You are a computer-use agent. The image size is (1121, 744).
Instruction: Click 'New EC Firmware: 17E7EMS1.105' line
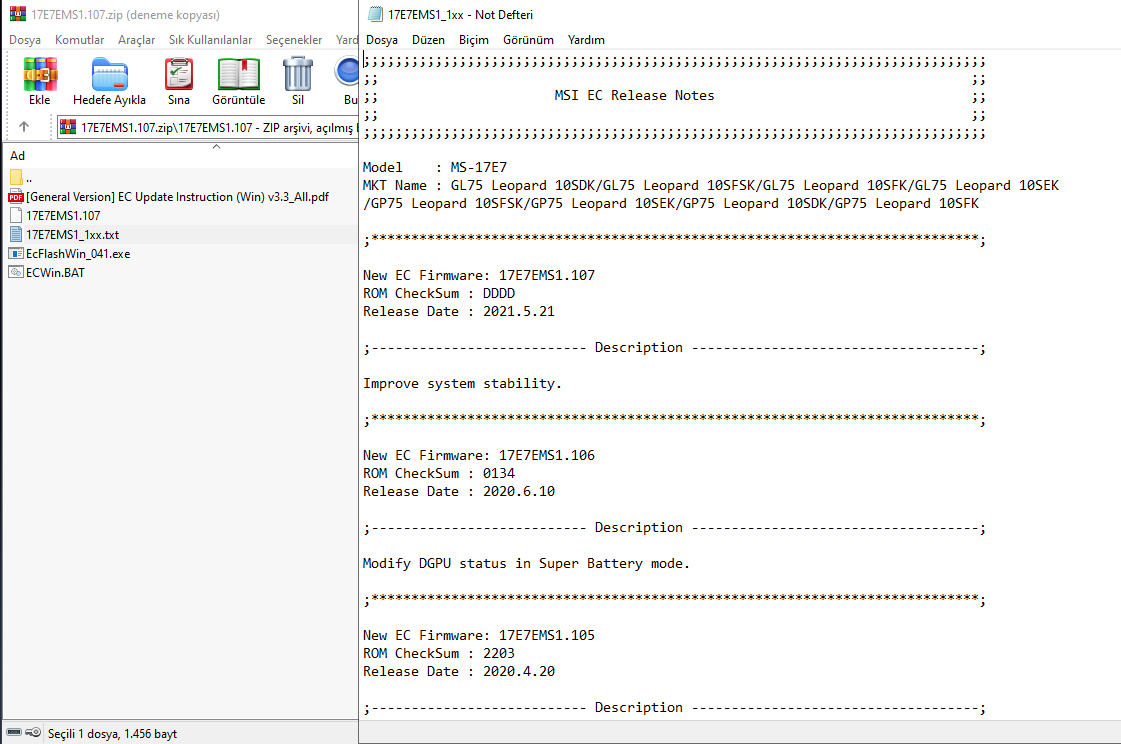[478, 635]
